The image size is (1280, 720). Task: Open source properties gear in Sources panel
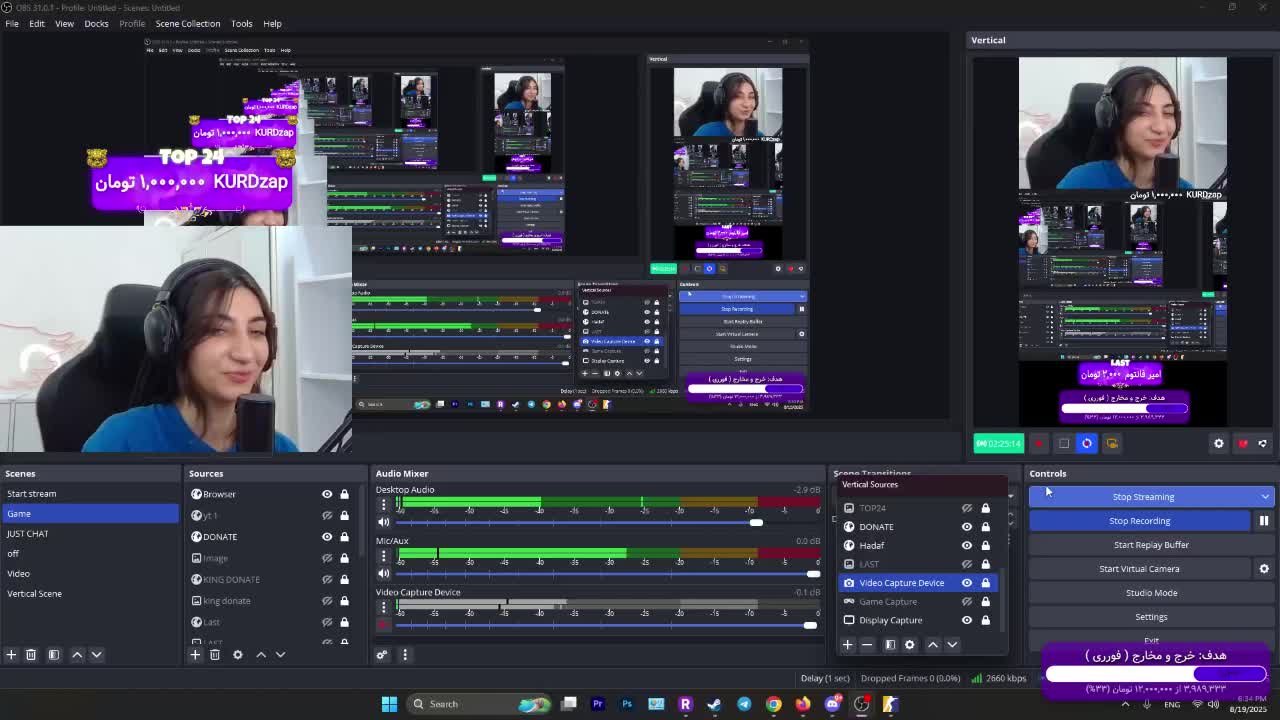point(238,655)
